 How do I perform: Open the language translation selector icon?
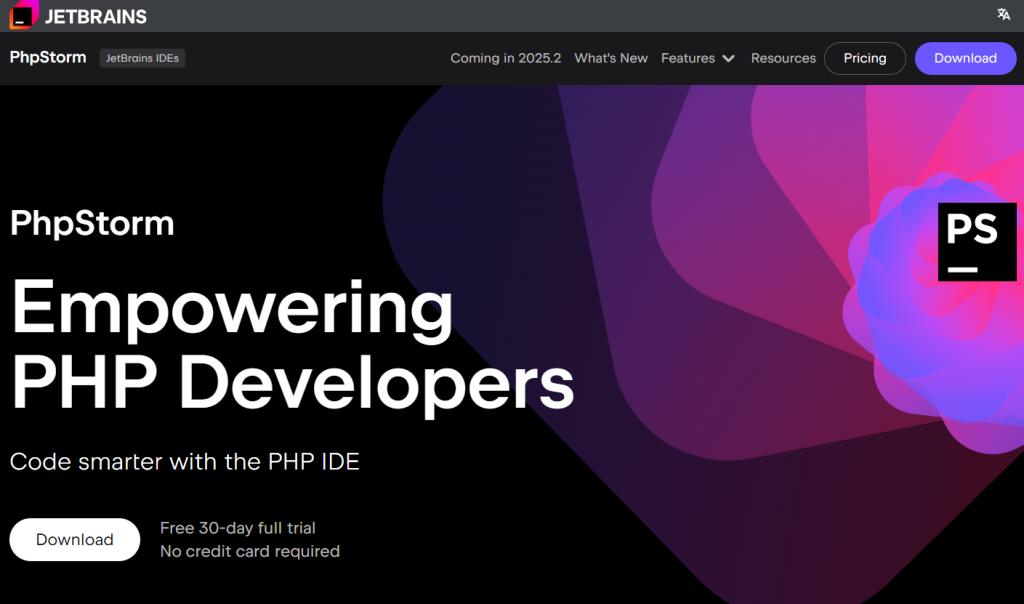pos(1003,14)
